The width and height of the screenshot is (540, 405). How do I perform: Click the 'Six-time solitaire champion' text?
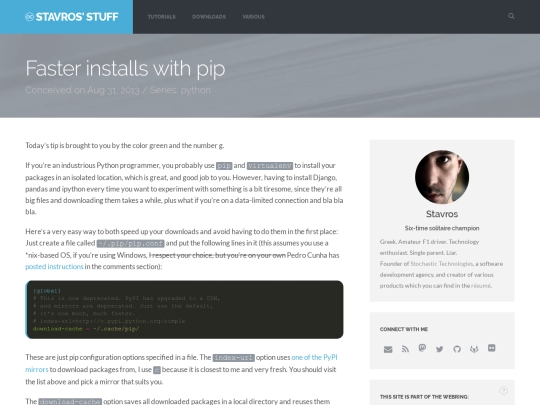click(442, 228)
